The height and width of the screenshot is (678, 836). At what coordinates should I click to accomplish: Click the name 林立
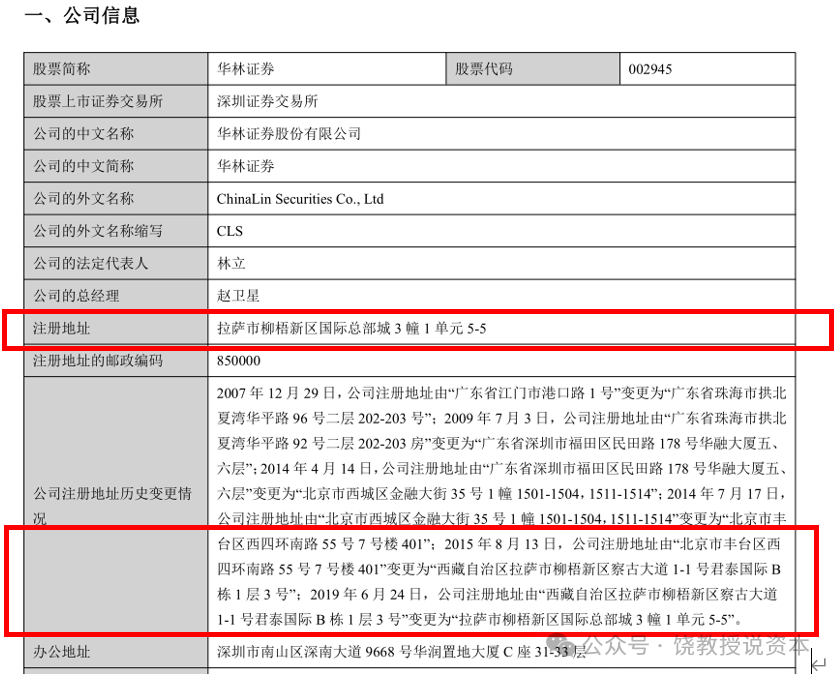click(231, 263)
